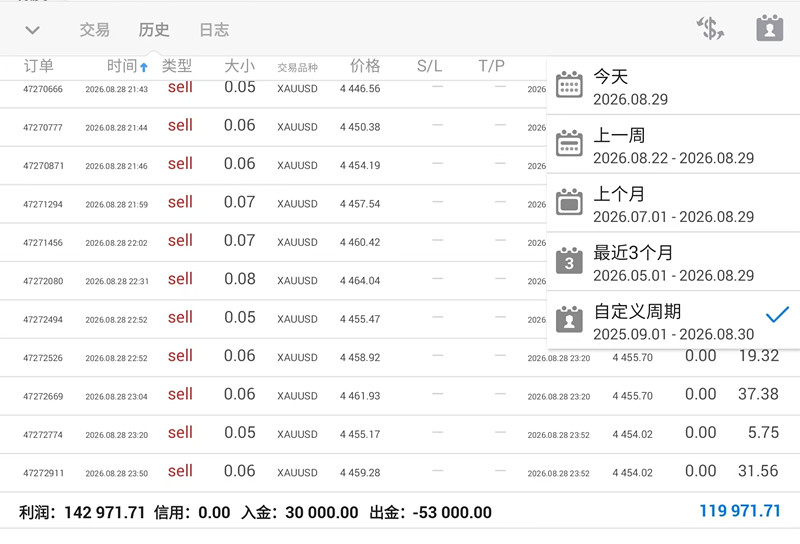Select order 47271294
The height and width of the screenshot is (544, 800).
[x=43, y=204]
